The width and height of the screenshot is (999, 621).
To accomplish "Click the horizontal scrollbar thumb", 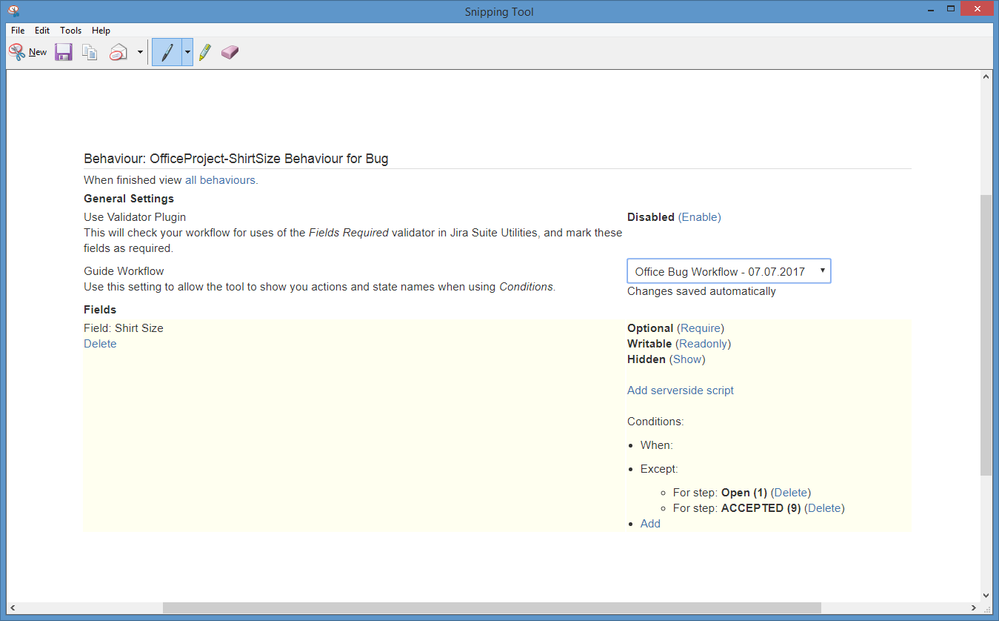I will [492, 608].
